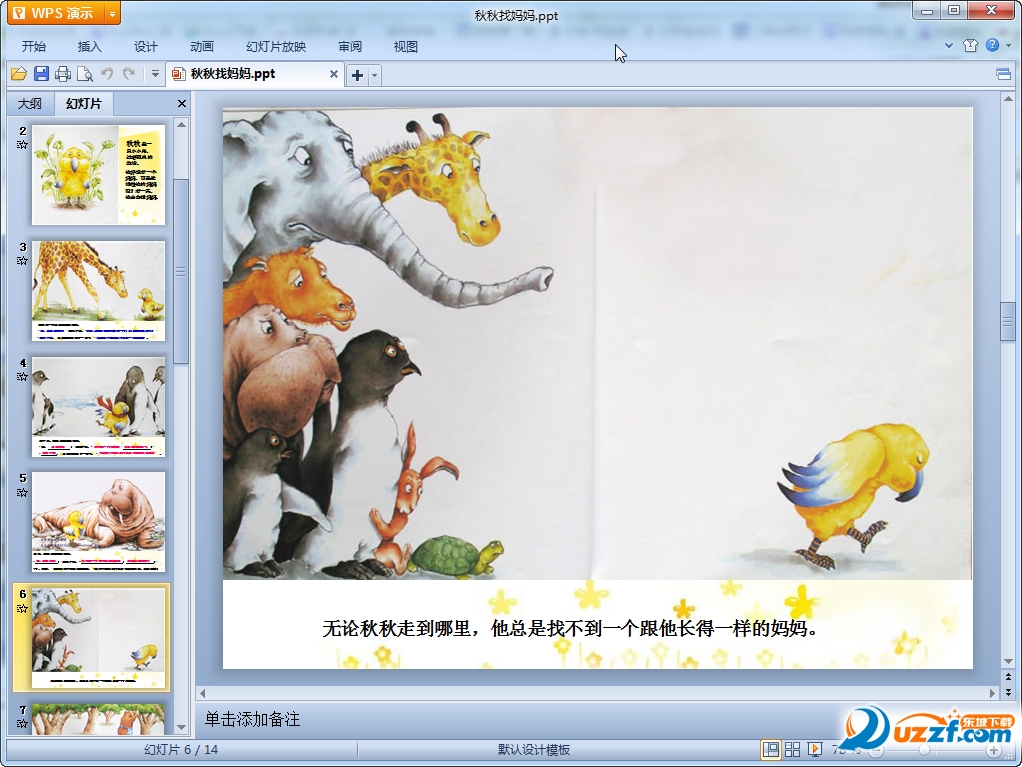This screenshot has width=1022, height=767.
Task: Expand the help dropdown arrow
Action: 1008,46
